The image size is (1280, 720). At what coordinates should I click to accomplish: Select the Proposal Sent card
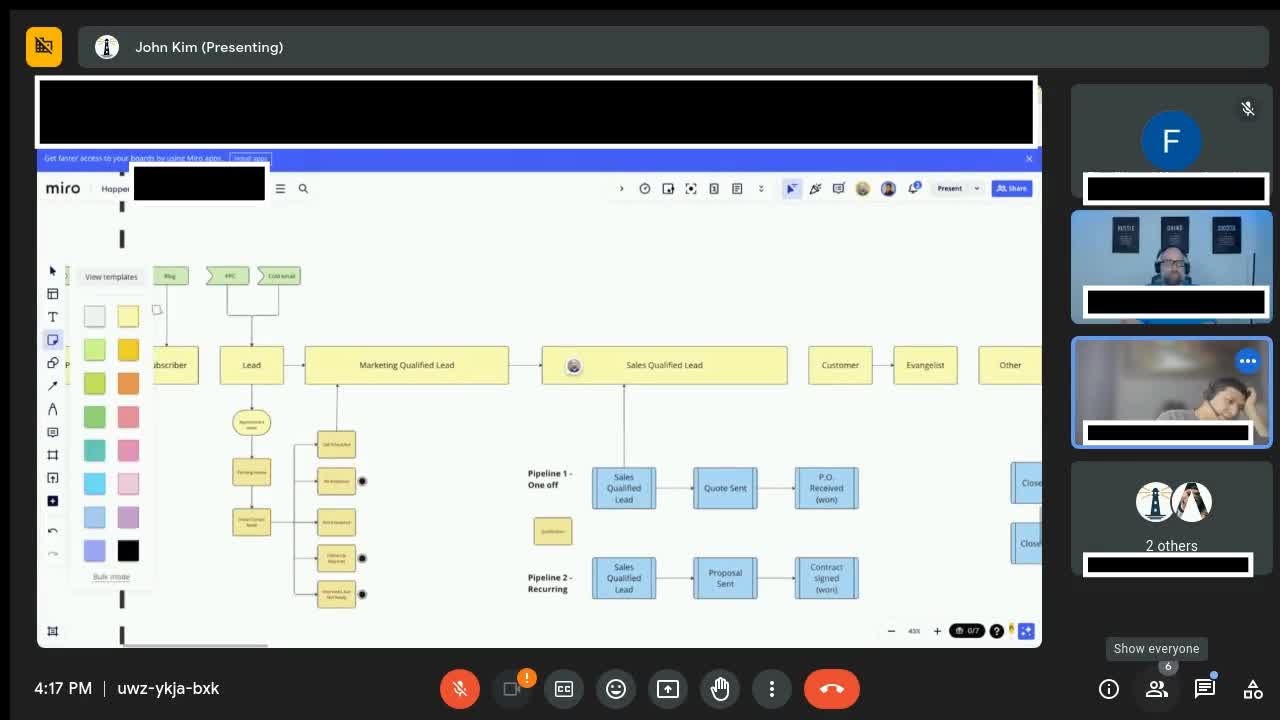(725, 578)
